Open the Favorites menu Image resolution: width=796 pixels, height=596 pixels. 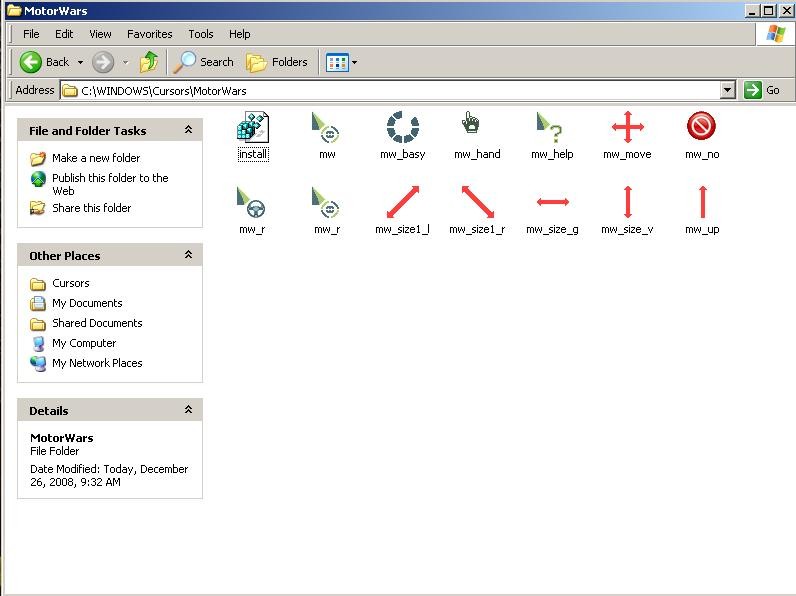point(149,34)
